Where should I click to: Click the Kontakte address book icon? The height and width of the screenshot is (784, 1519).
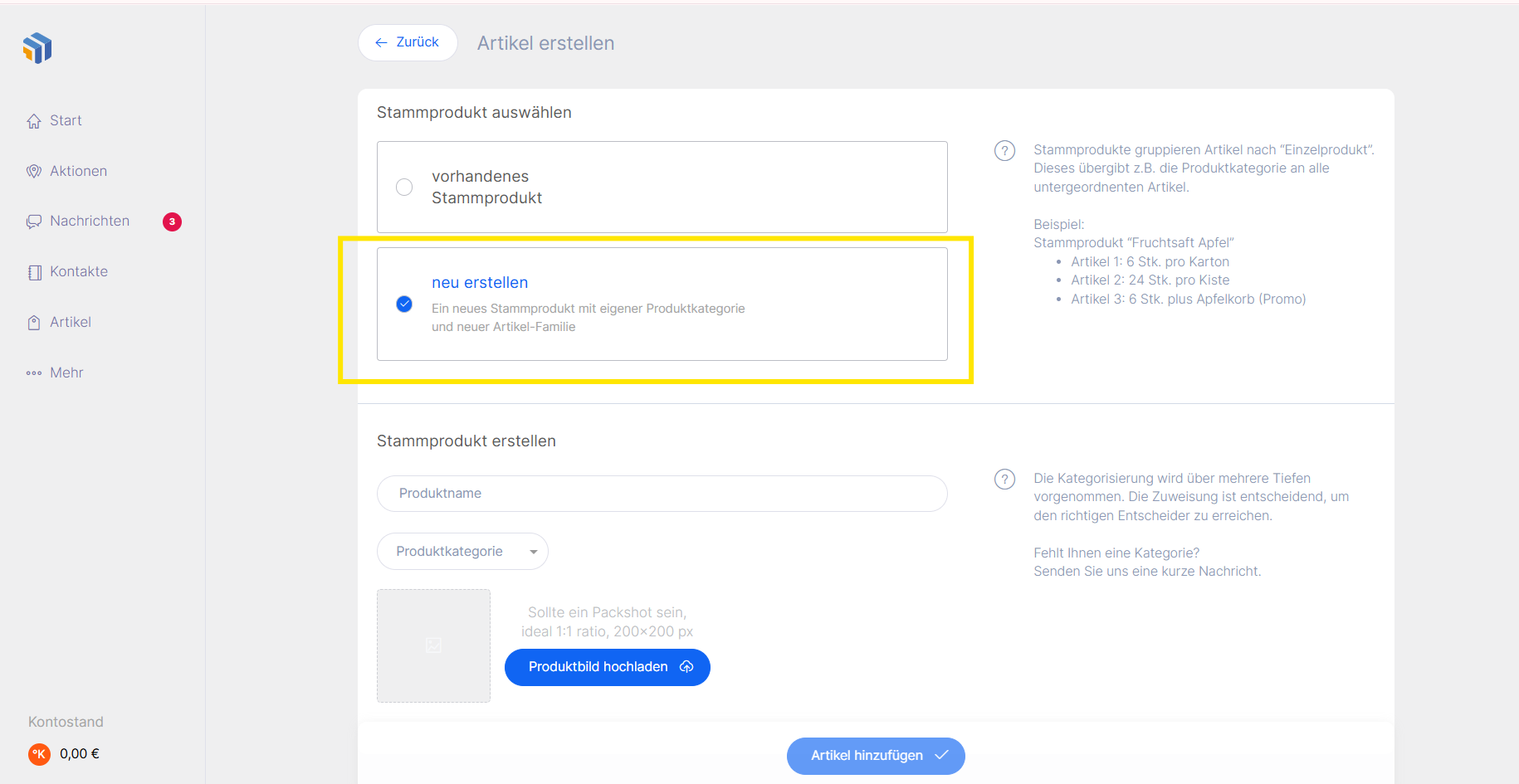(34, 272)
